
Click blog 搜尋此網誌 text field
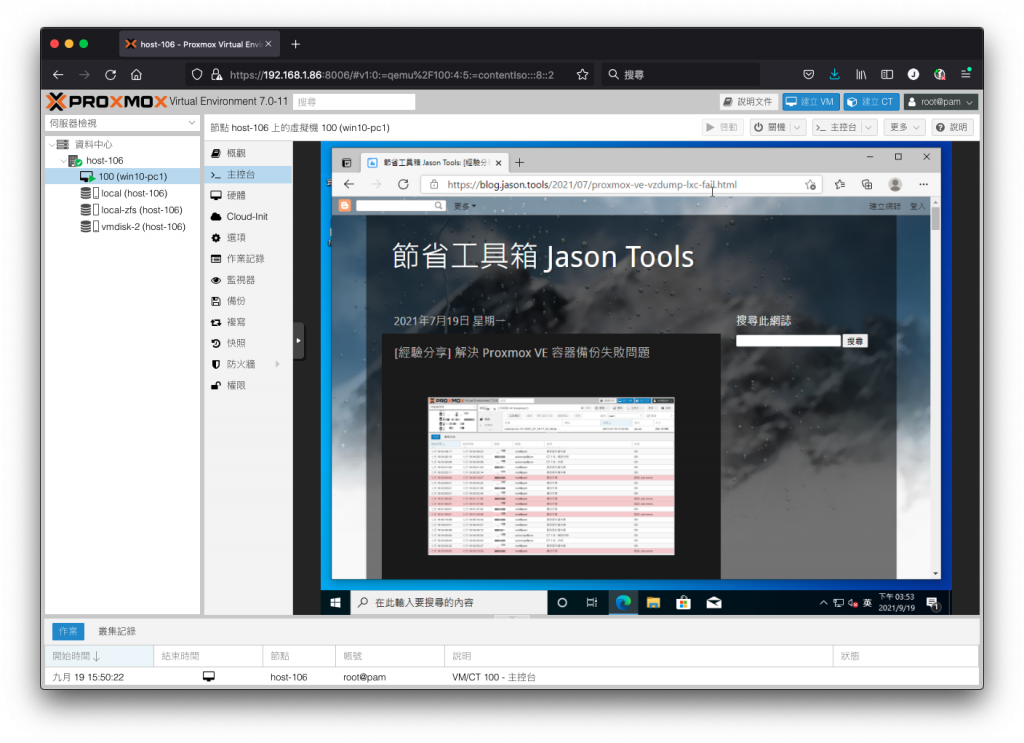click(x=788, y=341)
